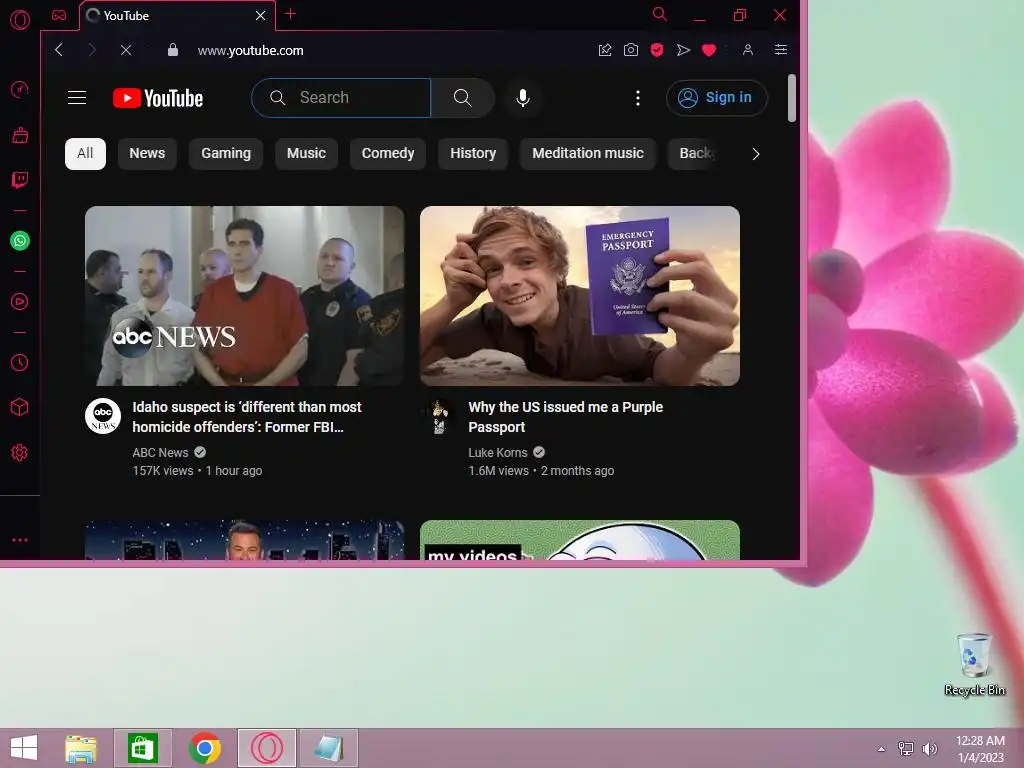Open the ABC News Idaho suspect thumbnail
Screen dimensions: 1024x768
coord(244,296)
